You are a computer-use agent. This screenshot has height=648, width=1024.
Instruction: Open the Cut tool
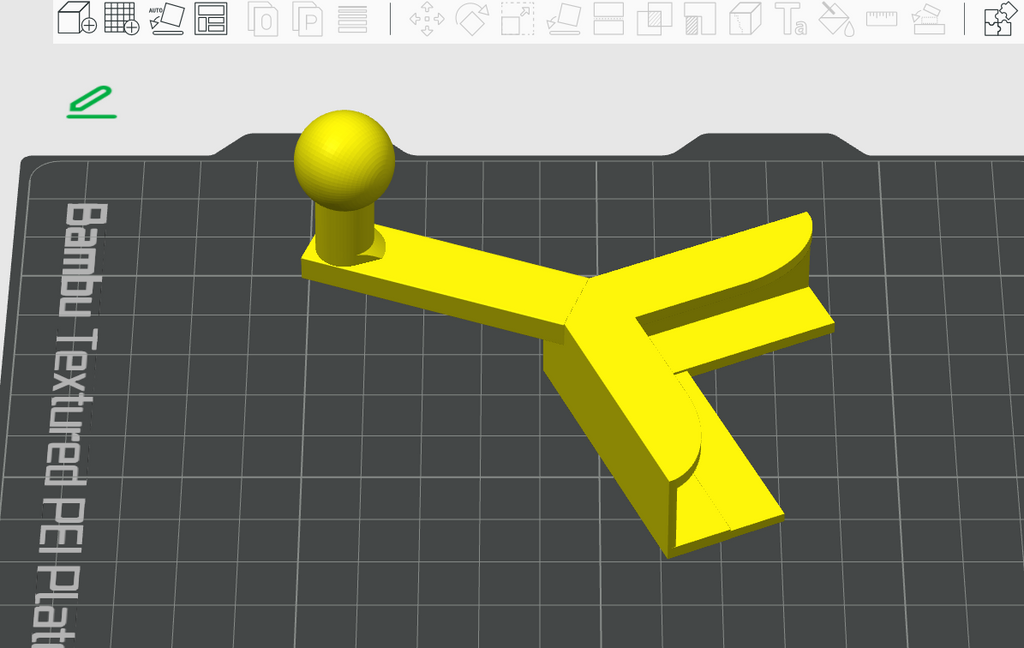(x=609, y=18)
